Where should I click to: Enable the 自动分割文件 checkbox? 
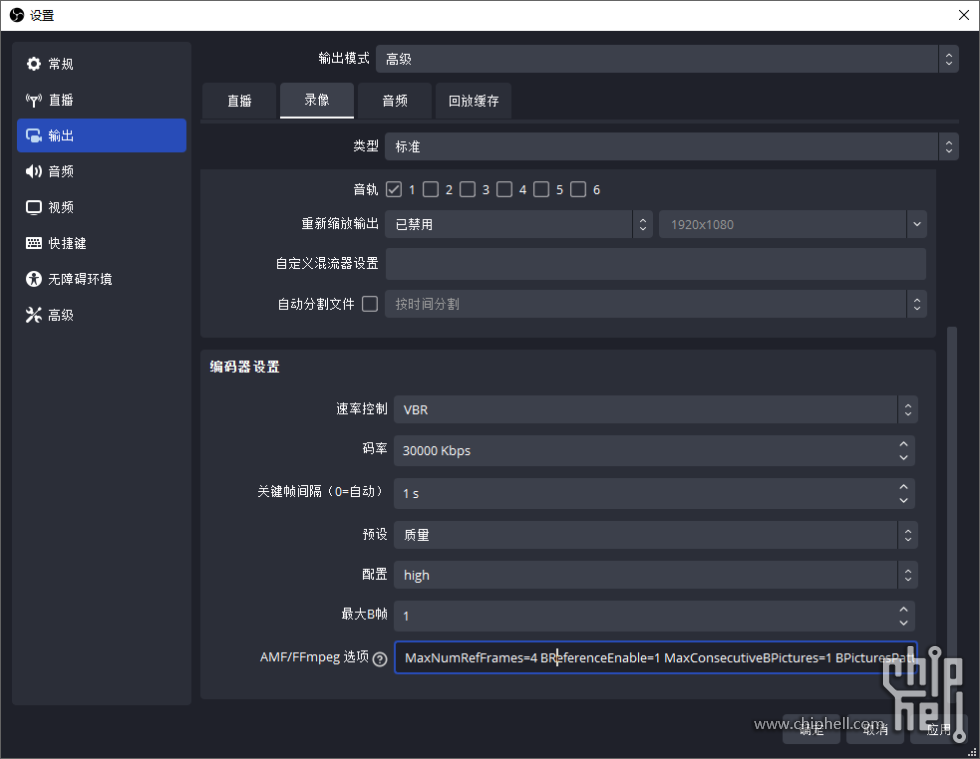[370, 304]
